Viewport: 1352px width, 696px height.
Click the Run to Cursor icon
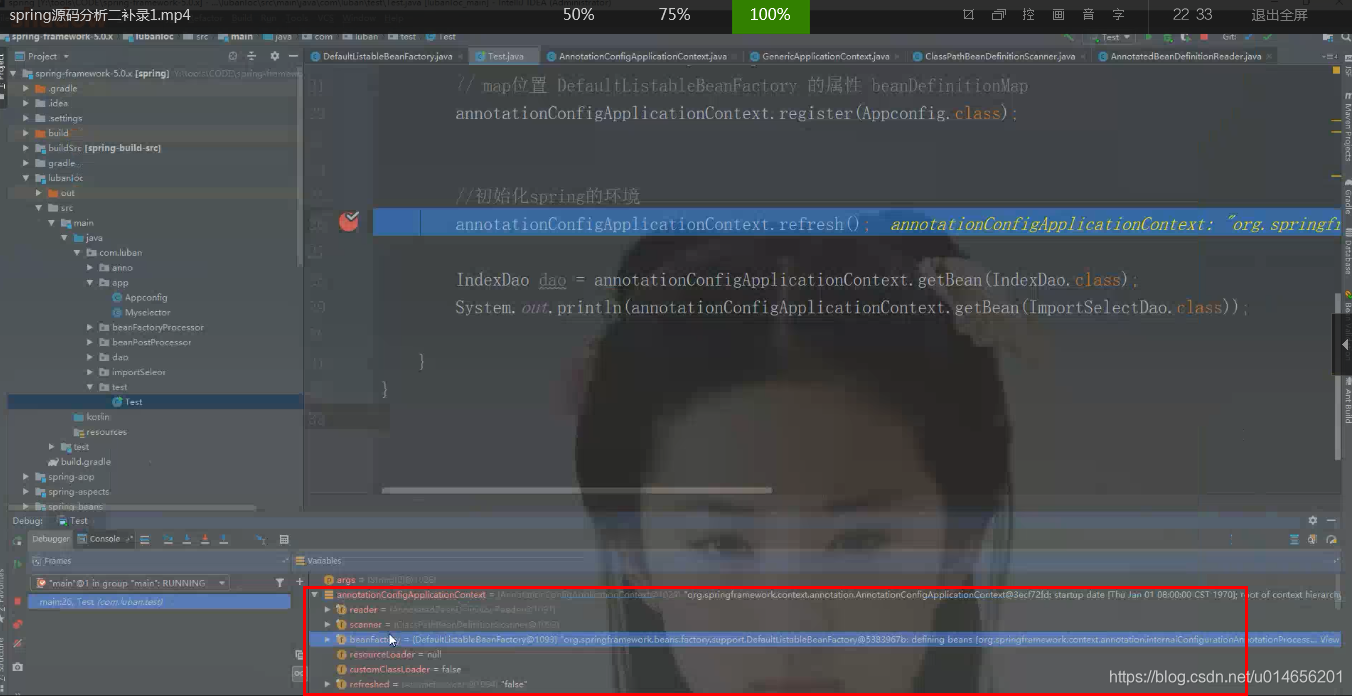pyautogui.click(x=261, y=539)
